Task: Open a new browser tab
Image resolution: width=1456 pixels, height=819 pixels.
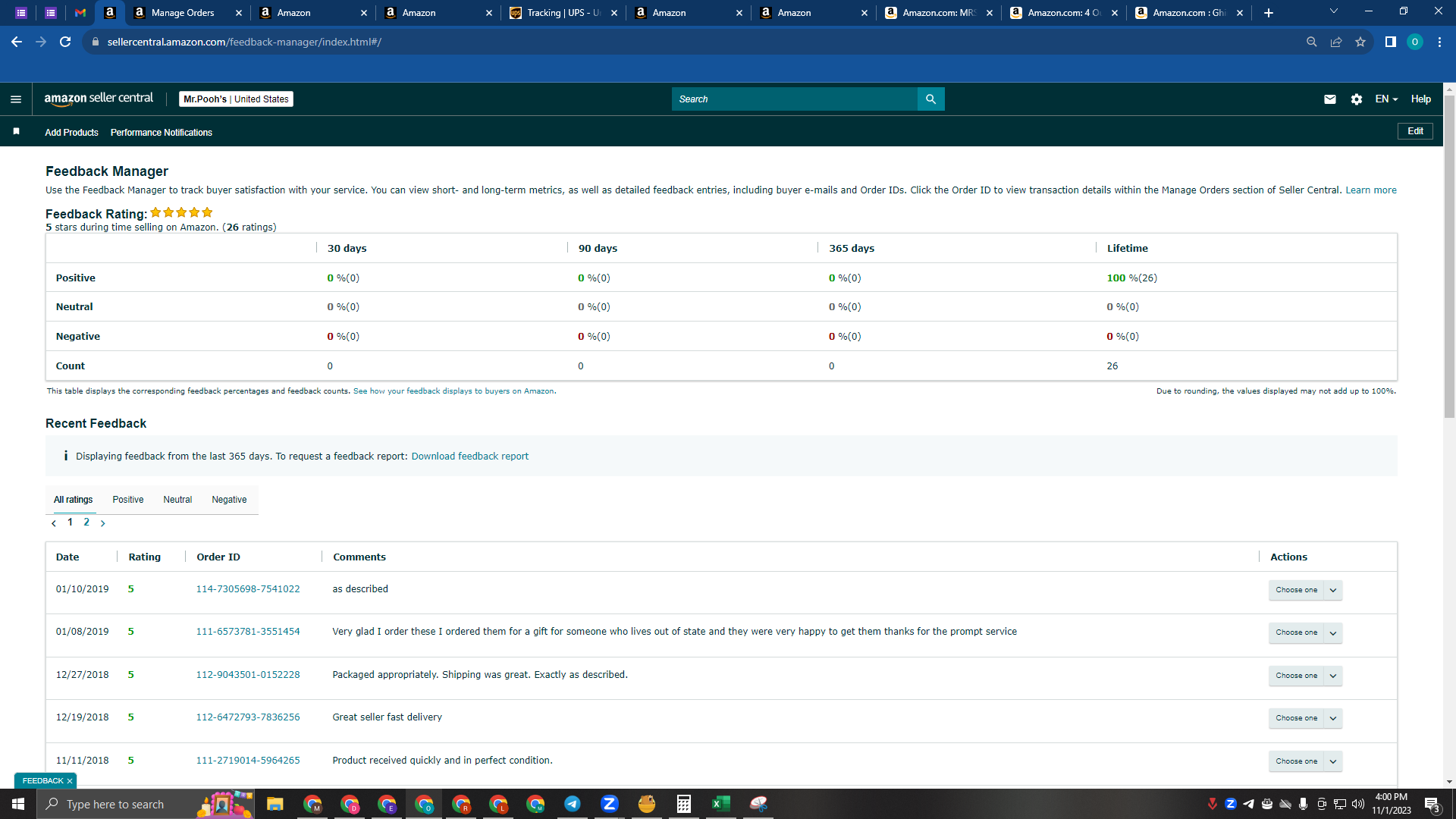Action: tap(1269, 13)
